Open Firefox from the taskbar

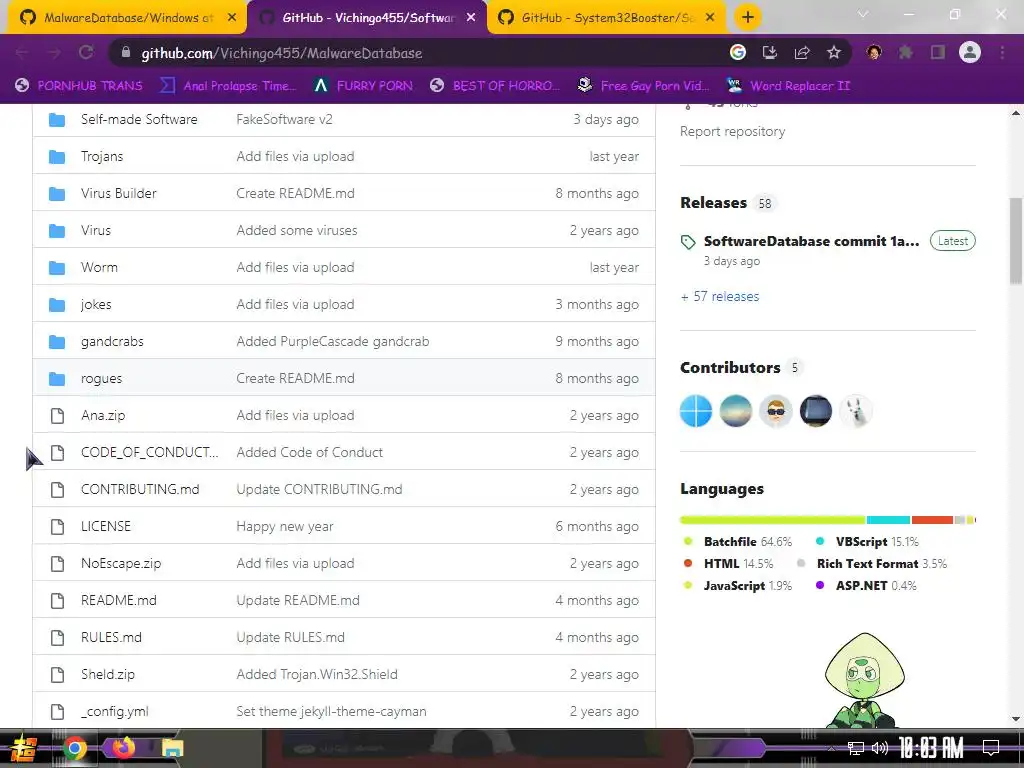[123, 748]
